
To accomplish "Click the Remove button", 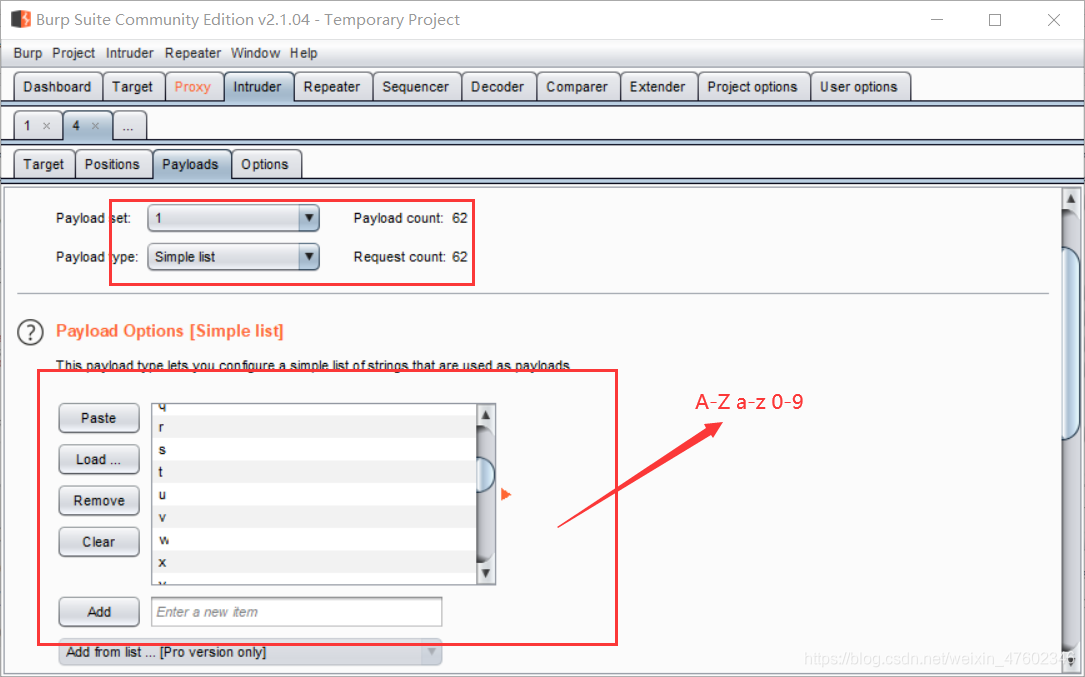I will pyautogui.click(x=99, y=500).
